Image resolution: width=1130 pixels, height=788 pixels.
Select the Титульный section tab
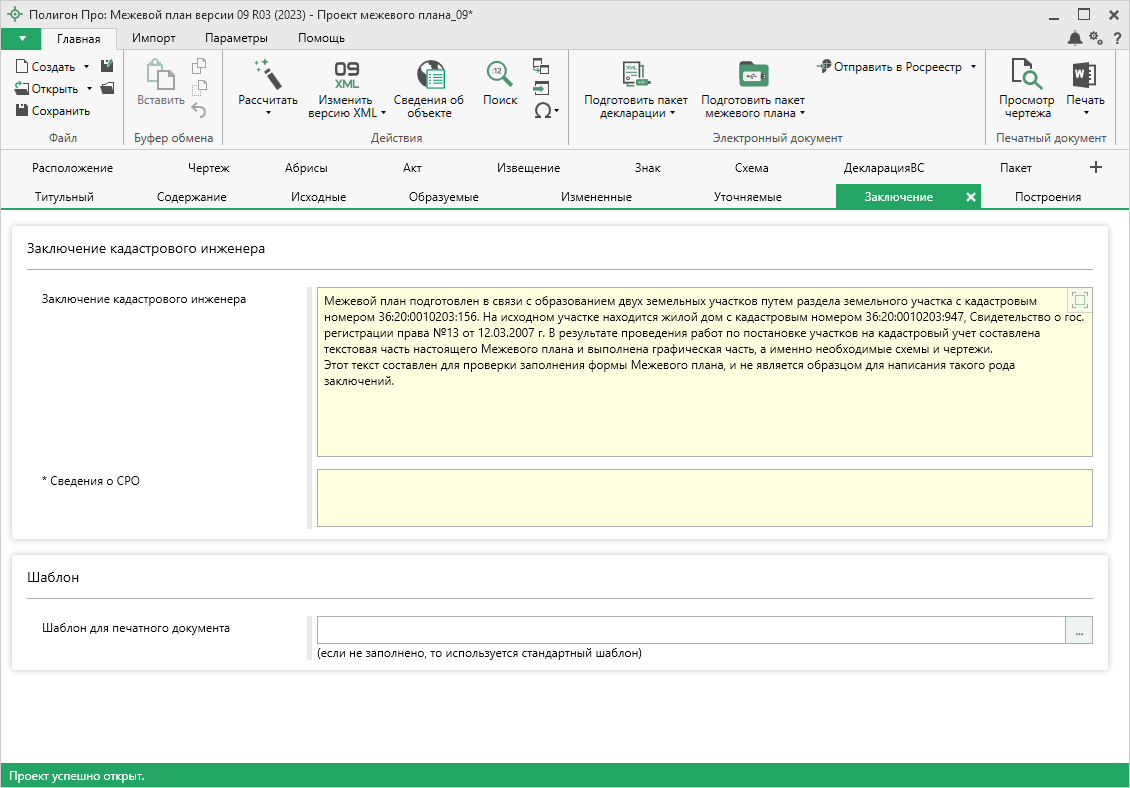[64, 197]
